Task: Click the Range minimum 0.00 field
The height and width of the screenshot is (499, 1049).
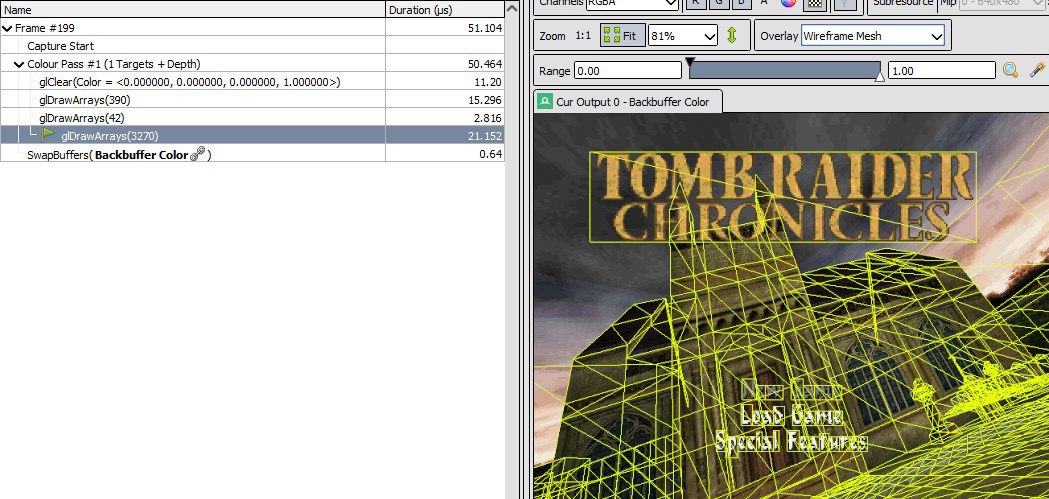Action: tap(628, 70)
